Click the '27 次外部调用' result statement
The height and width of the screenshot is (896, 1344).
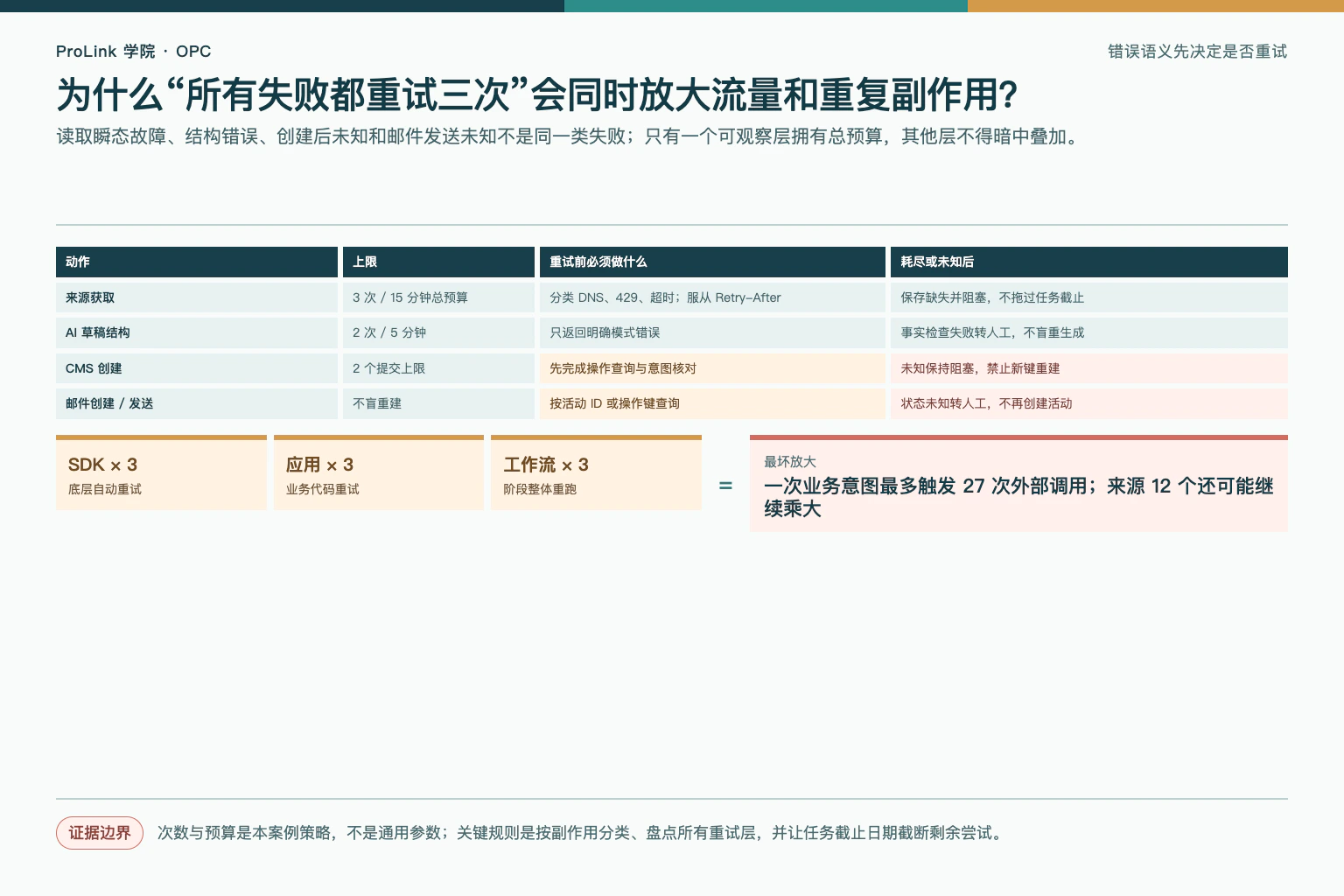(x=1018, y=497)
